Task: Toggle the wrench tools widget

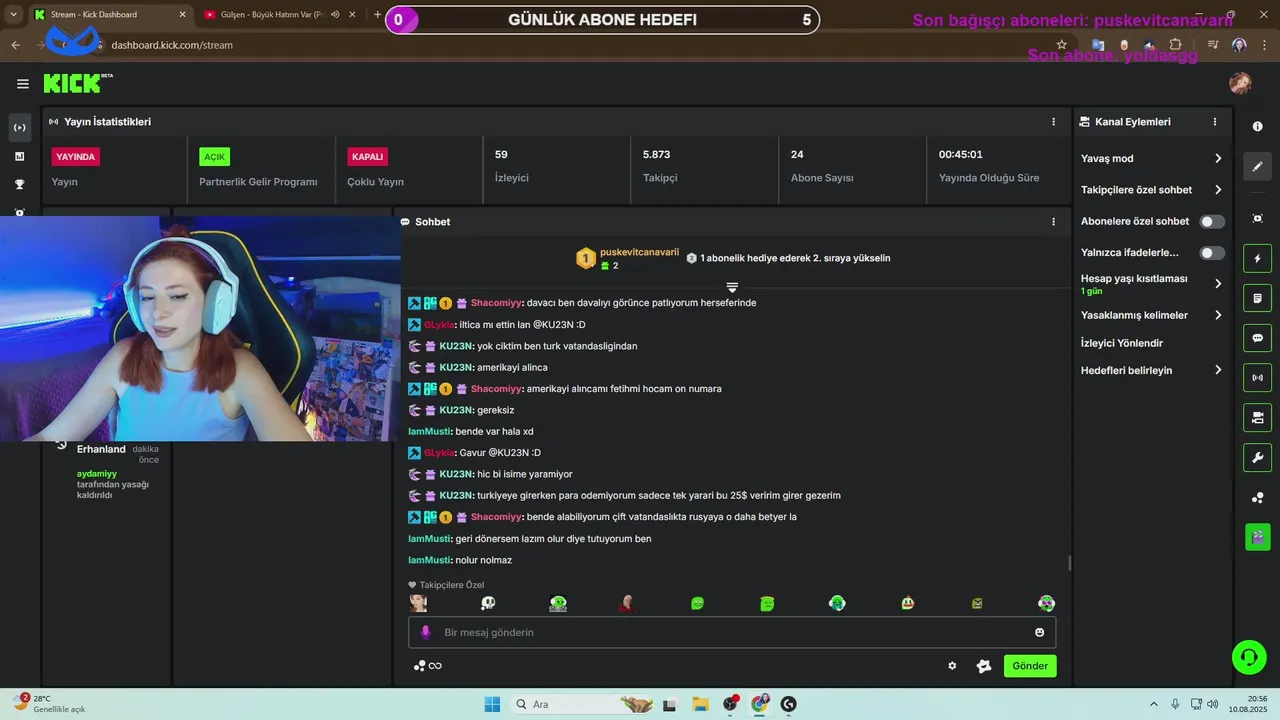Action: click(1258, 457)
